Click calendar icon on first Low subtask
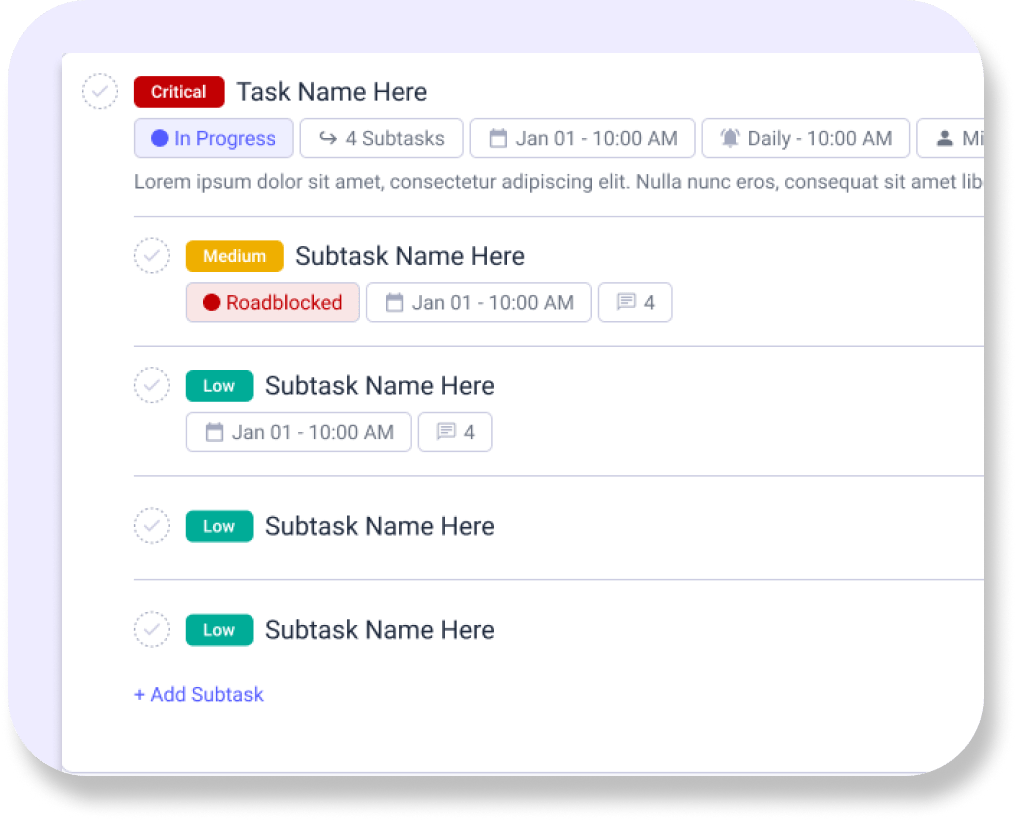This screenshot has height=820, width=1016. [214, 432]
